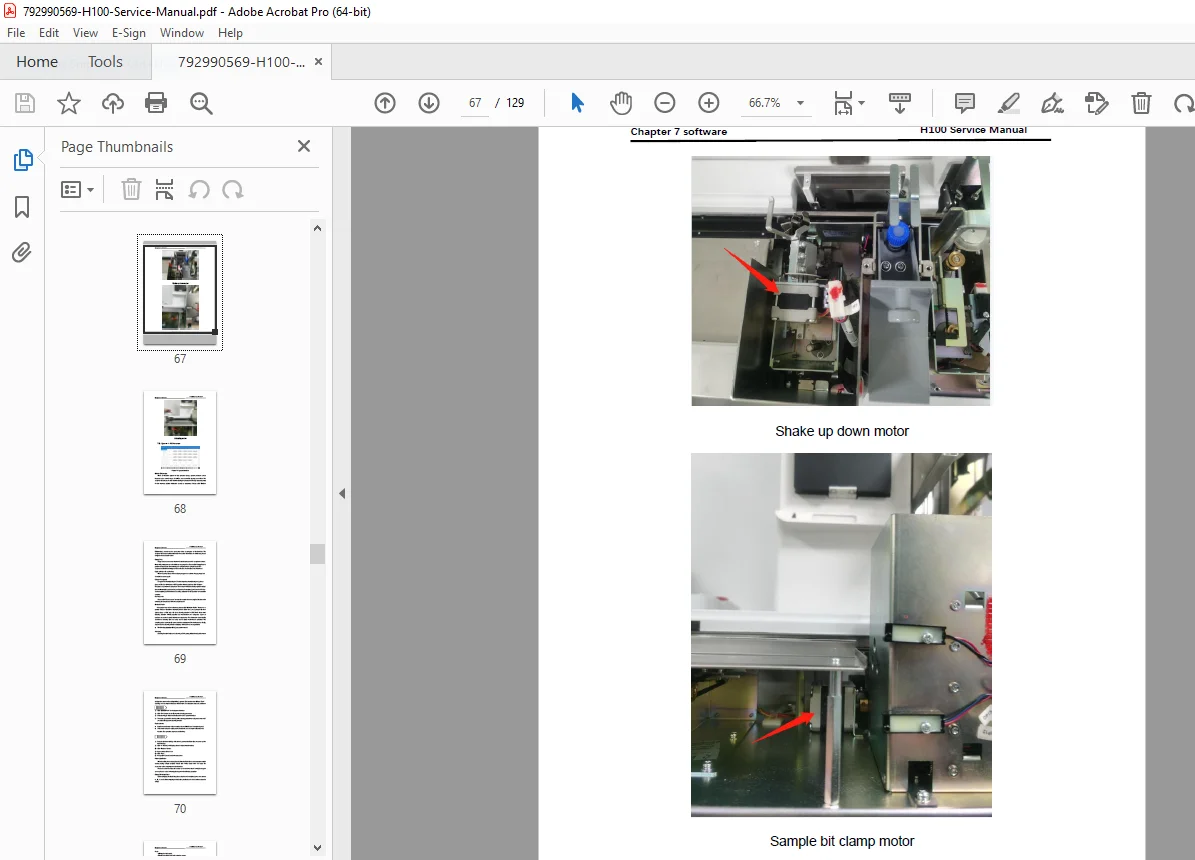Open the View menu
The height and width of the screenshot is (860, 1195).
pyautogui.click(x=85, y=33)
